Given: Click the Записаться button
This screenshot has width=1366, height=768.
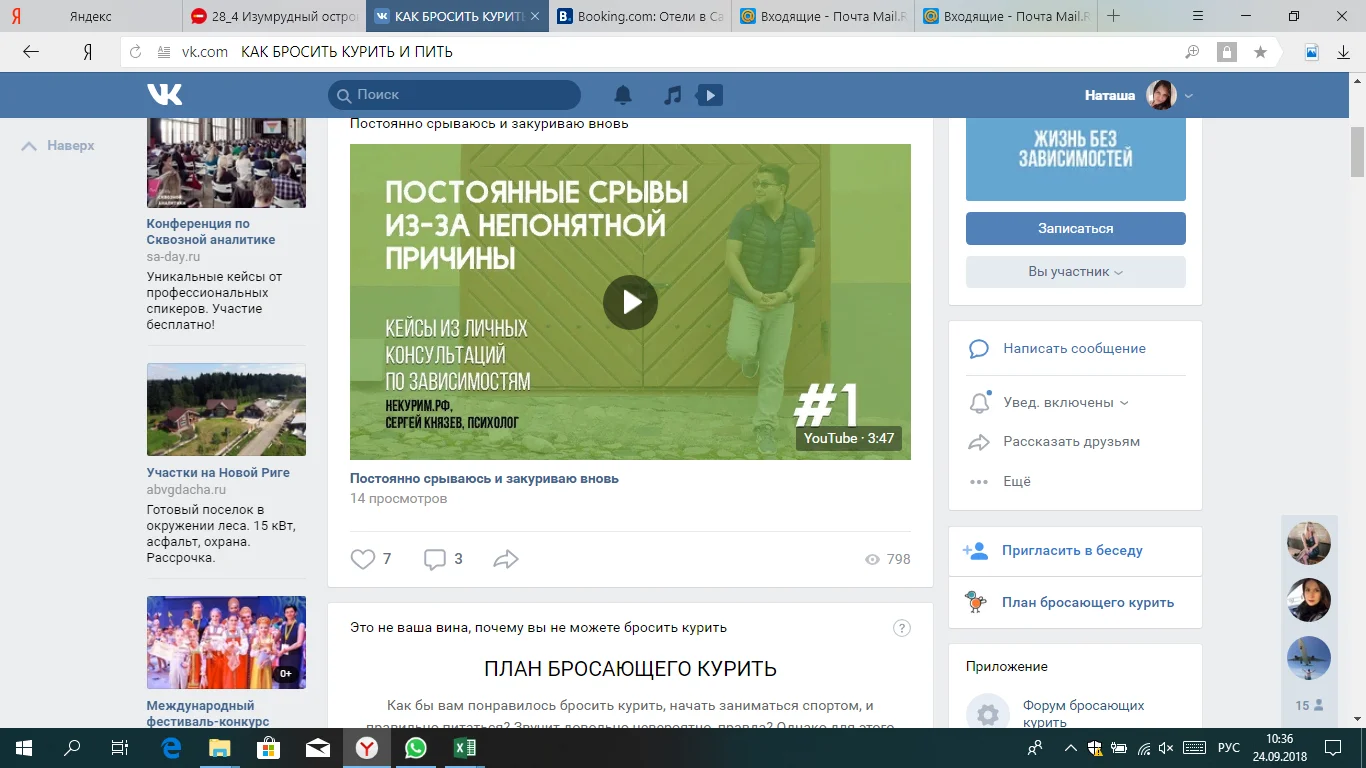Looking at the screenshot, I should tap(1076, 228).
